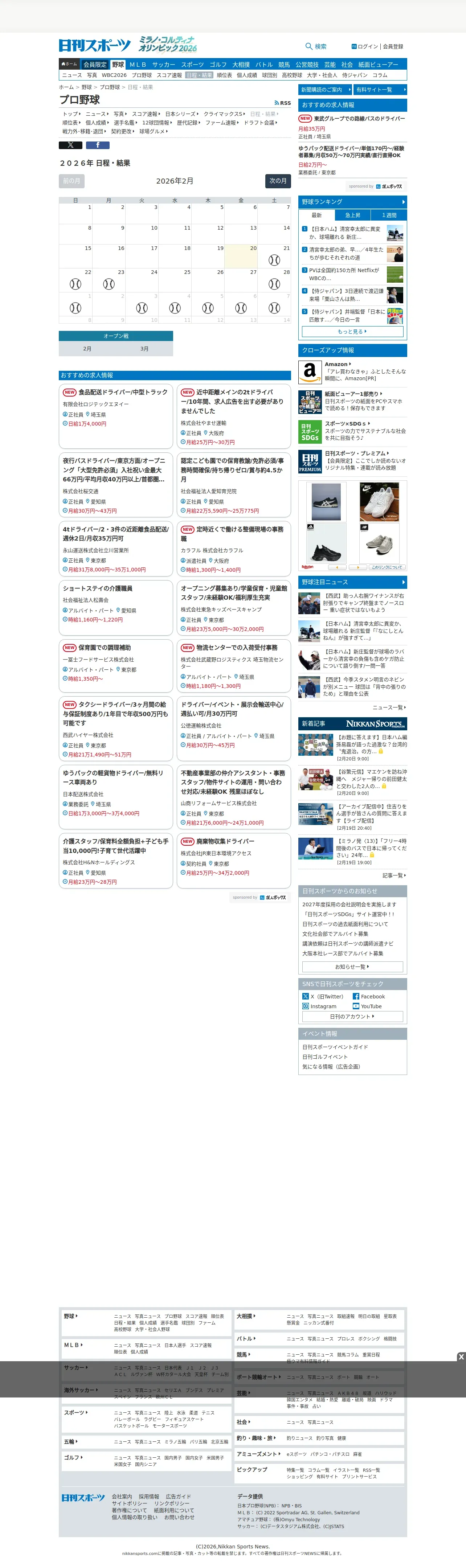
Task: Open the baseball icon on March 3
Action: point(141,308)
